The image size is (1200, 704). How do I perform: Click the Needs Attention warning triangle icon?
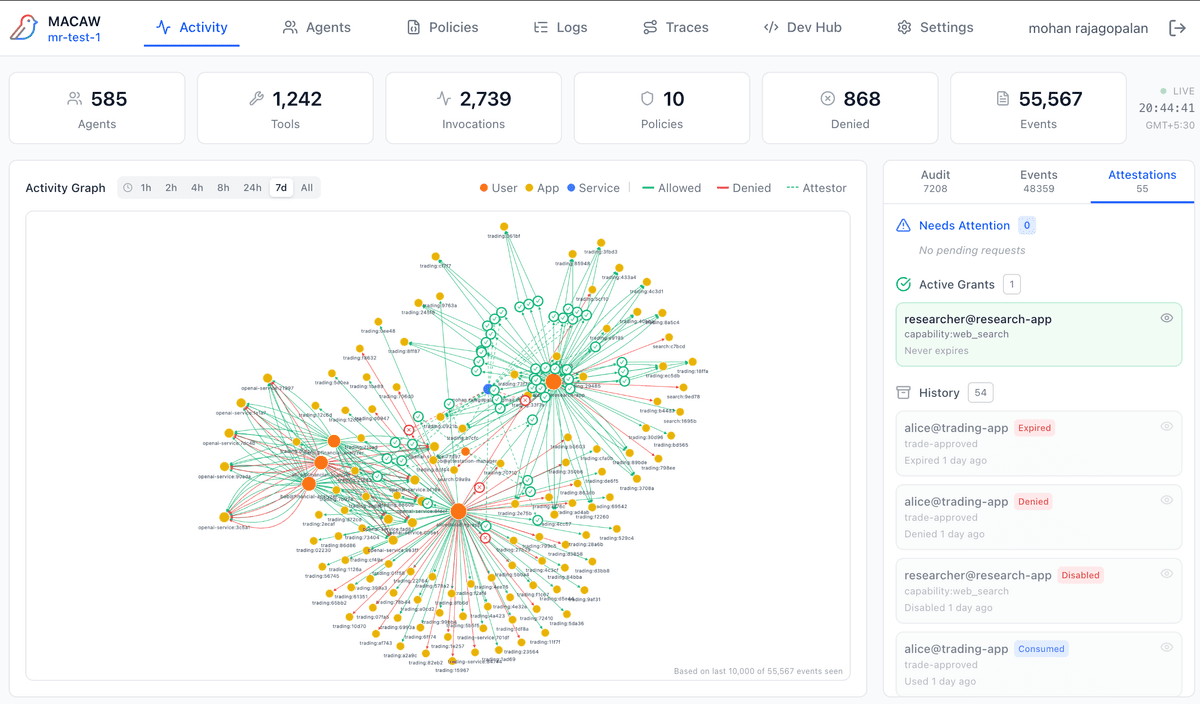(x=903, y=226)
